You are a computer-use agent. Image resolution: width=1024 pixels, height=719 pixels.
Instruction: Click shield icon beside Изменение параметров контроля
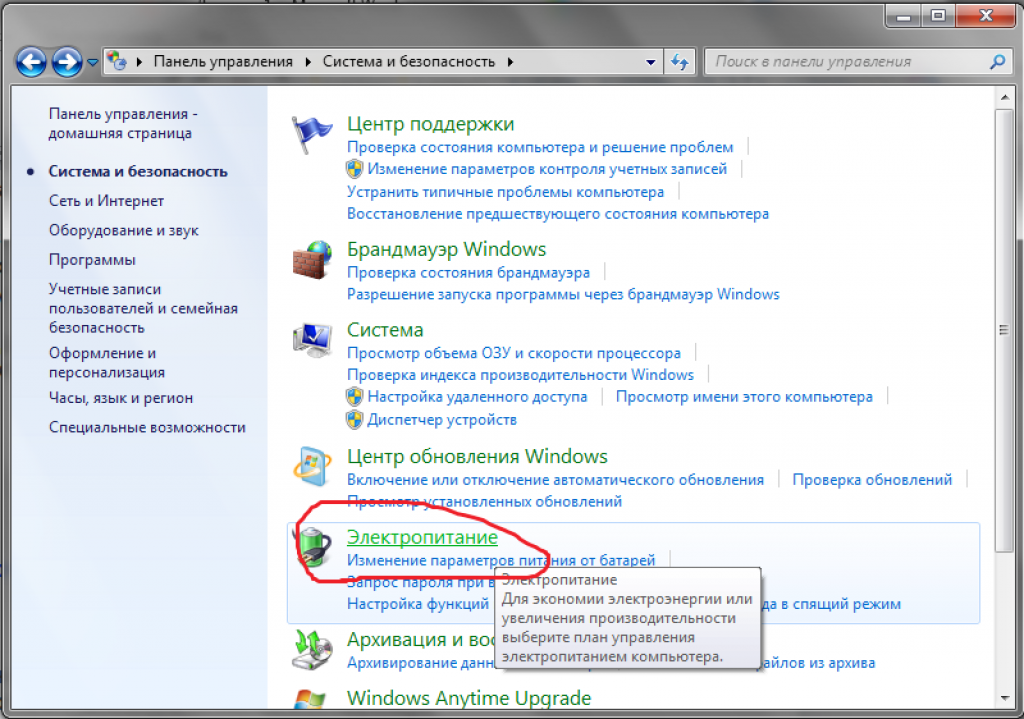pyautogui.click(x=354, y=169)
